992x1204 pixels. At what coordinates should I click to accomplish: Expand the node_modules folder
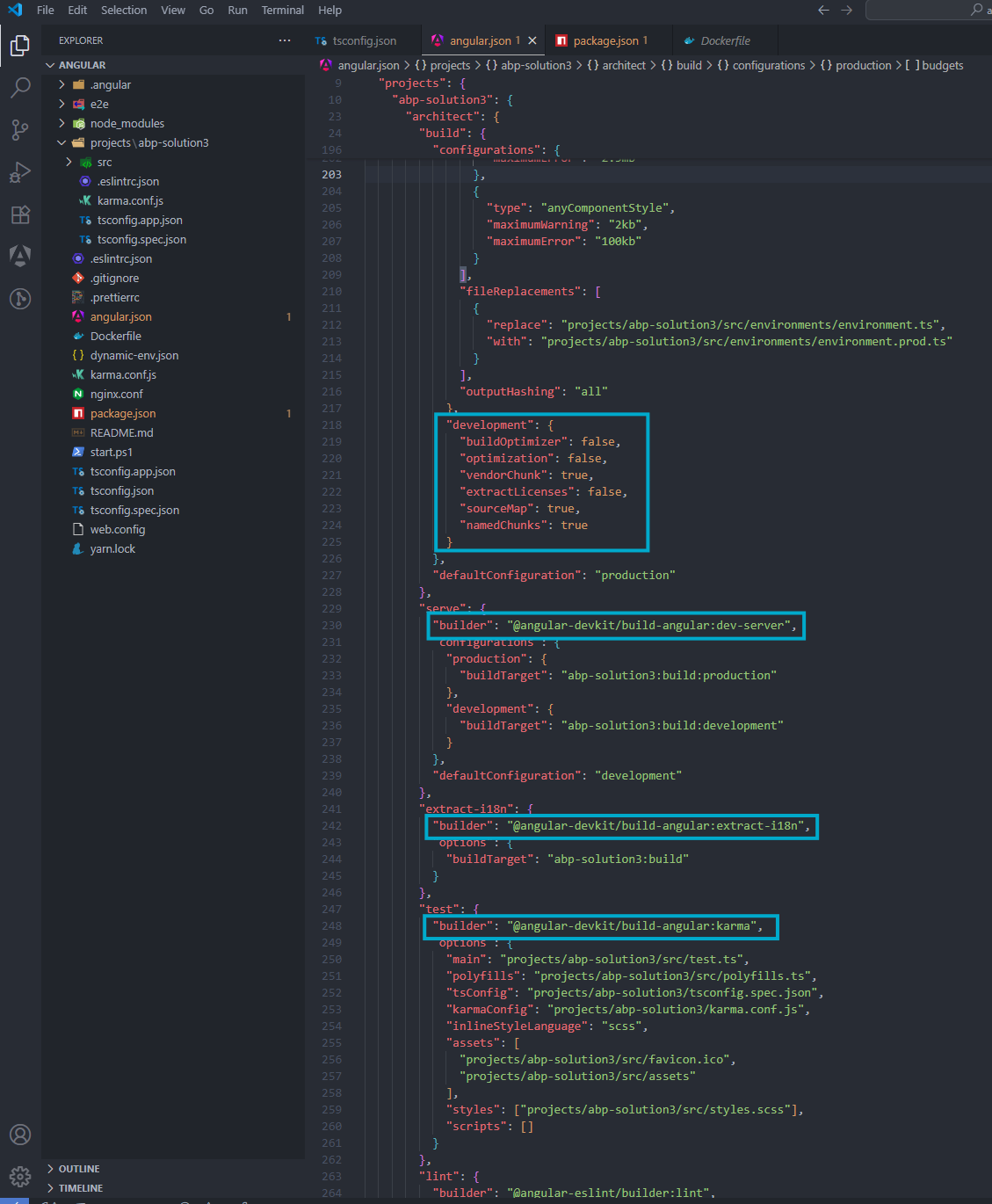(x=127, y=124)
